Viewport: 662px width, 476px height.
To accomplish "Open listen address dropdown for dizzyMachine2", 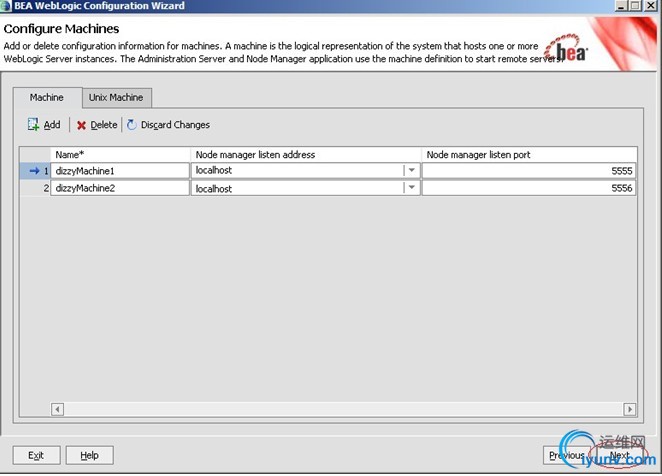I will coord(411,188).
